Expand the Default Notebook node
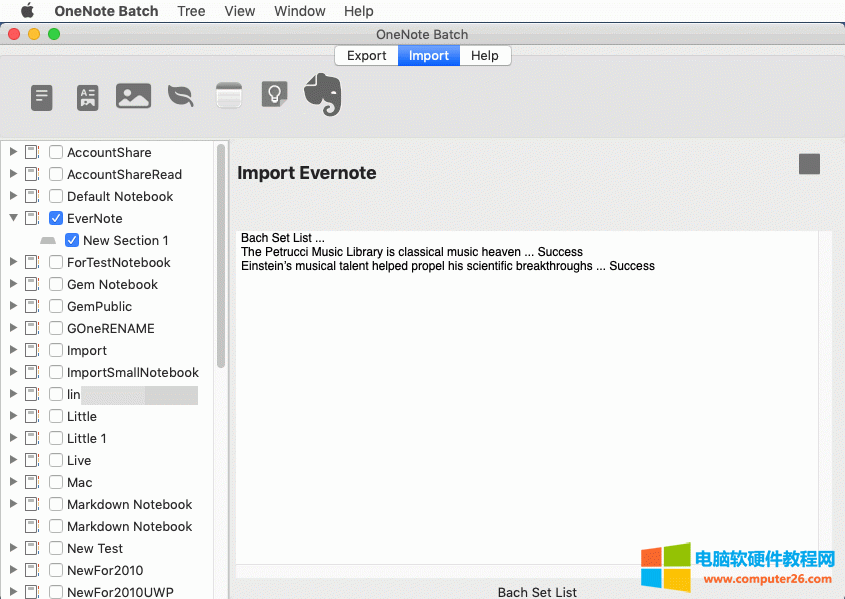This screenshot has height=599, width=845. point(12,196)
